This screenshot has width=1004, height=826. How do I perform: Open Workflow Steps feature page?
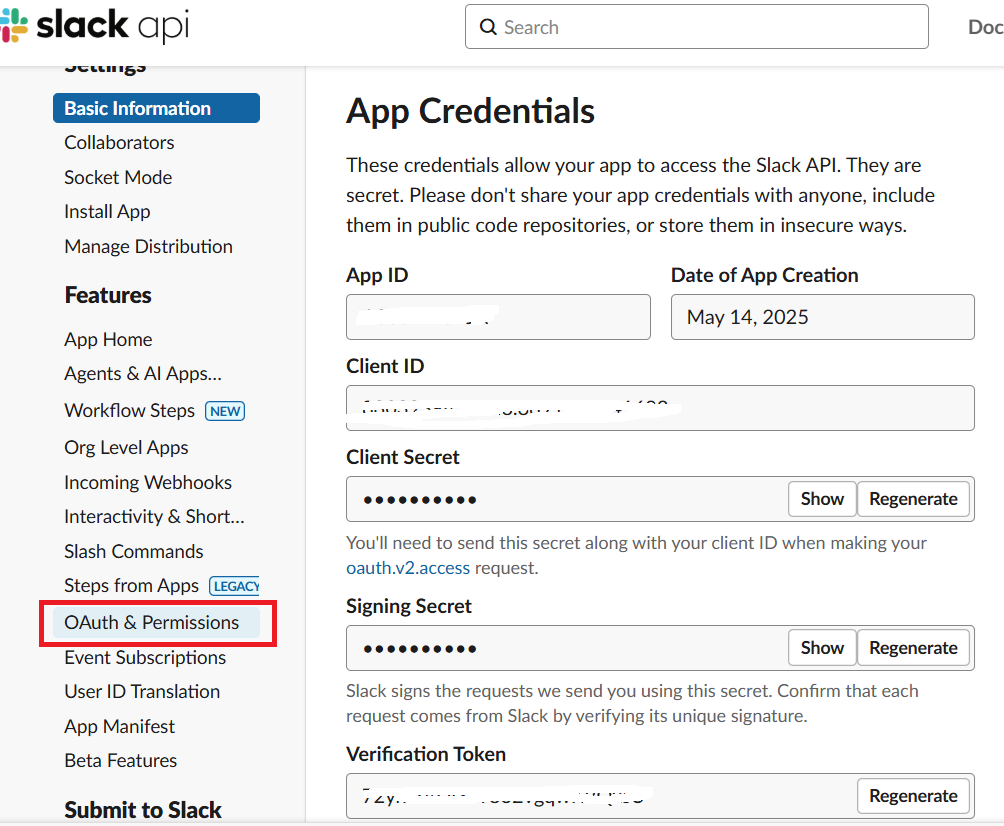point(129,410)
